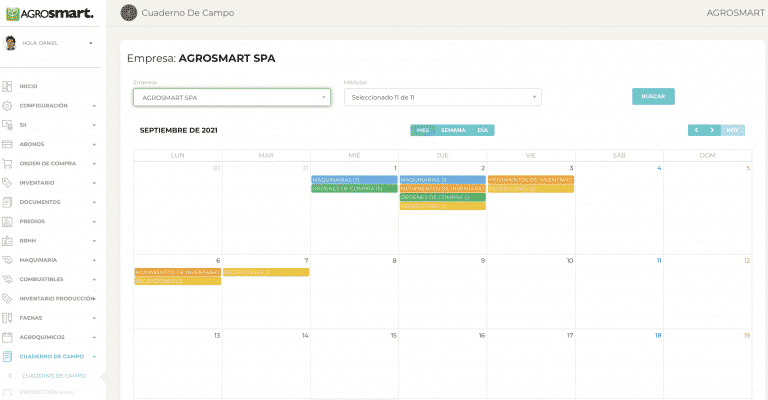Go to next month with right arrow

tap(712, 130)
